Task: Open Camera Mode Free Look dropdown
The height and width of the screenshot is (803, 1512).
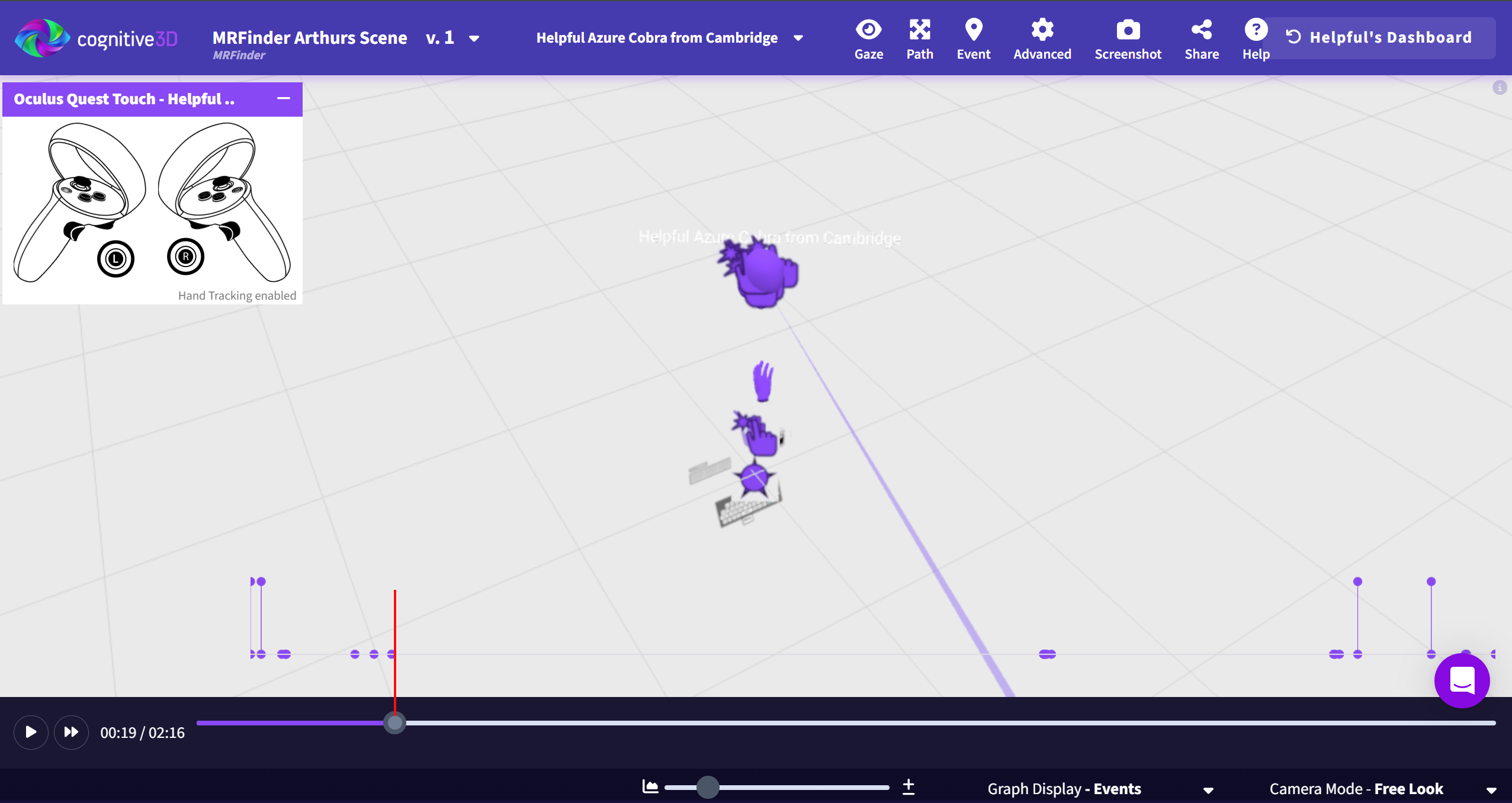Action: click(1491, 790)
